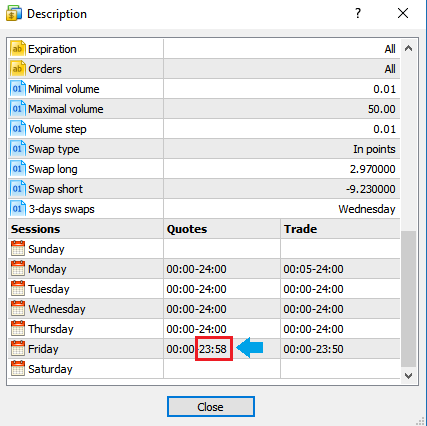Click the Minimal volume row icon
Image resolution: width=427 pixels, height=426 pixels.
pyautogui.click(x=18, y=89)
